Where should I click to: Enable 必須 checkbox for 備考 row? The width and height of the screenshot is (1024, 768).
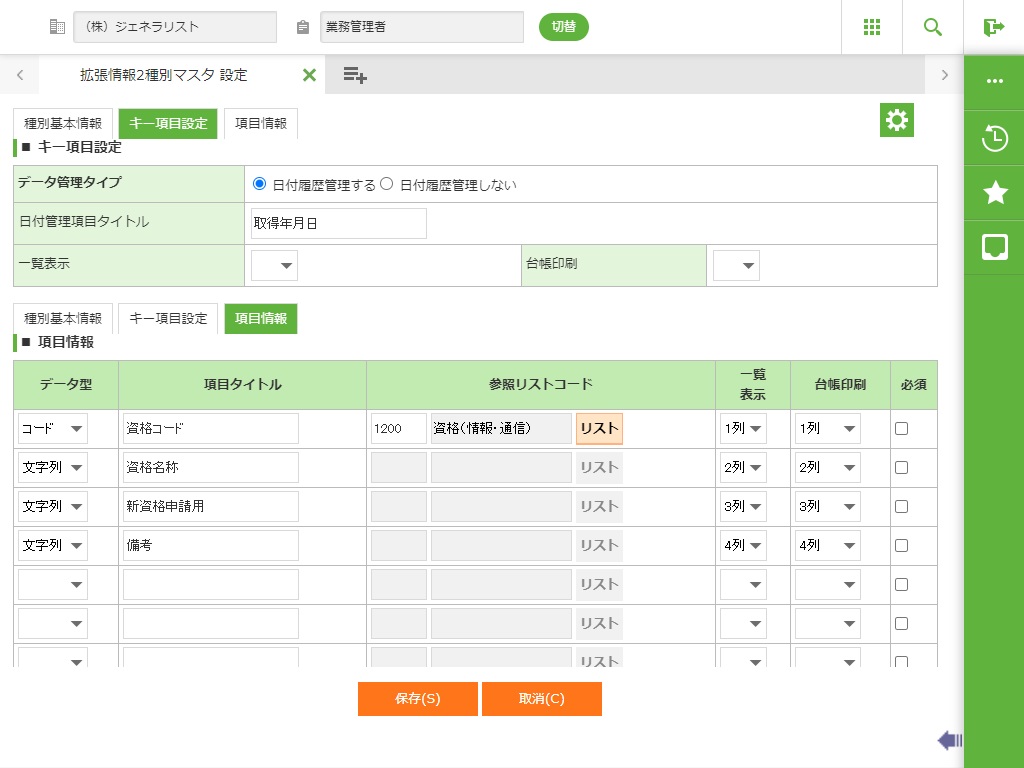pos(901,545)
